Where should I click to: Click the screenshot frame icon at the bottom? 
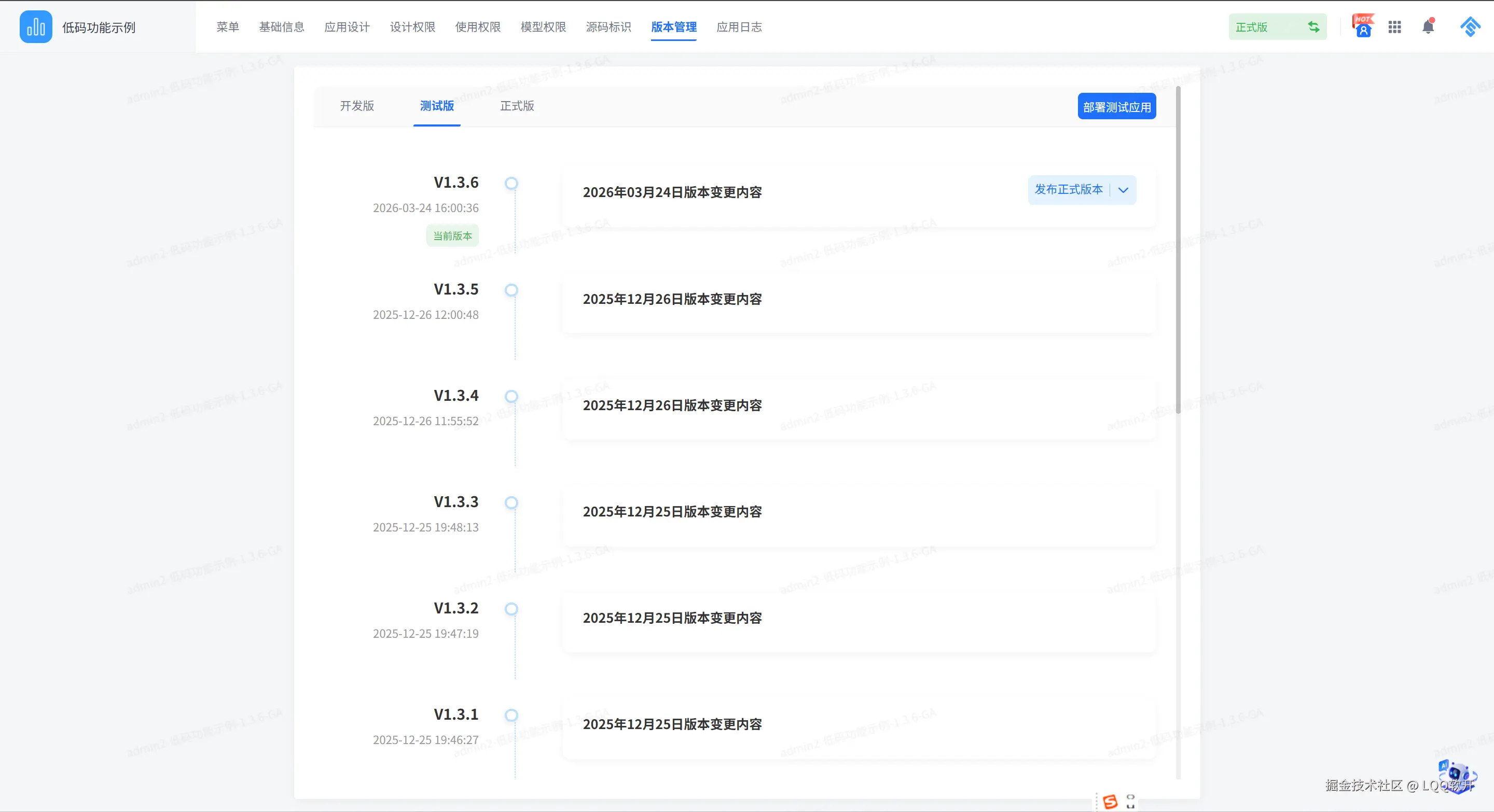coord(1130,802)
